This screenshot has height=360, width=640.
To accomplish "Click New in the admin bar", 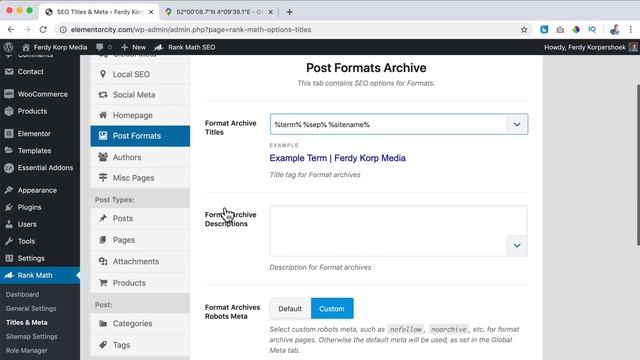I will pyautogui.click(x=133, y=47).
